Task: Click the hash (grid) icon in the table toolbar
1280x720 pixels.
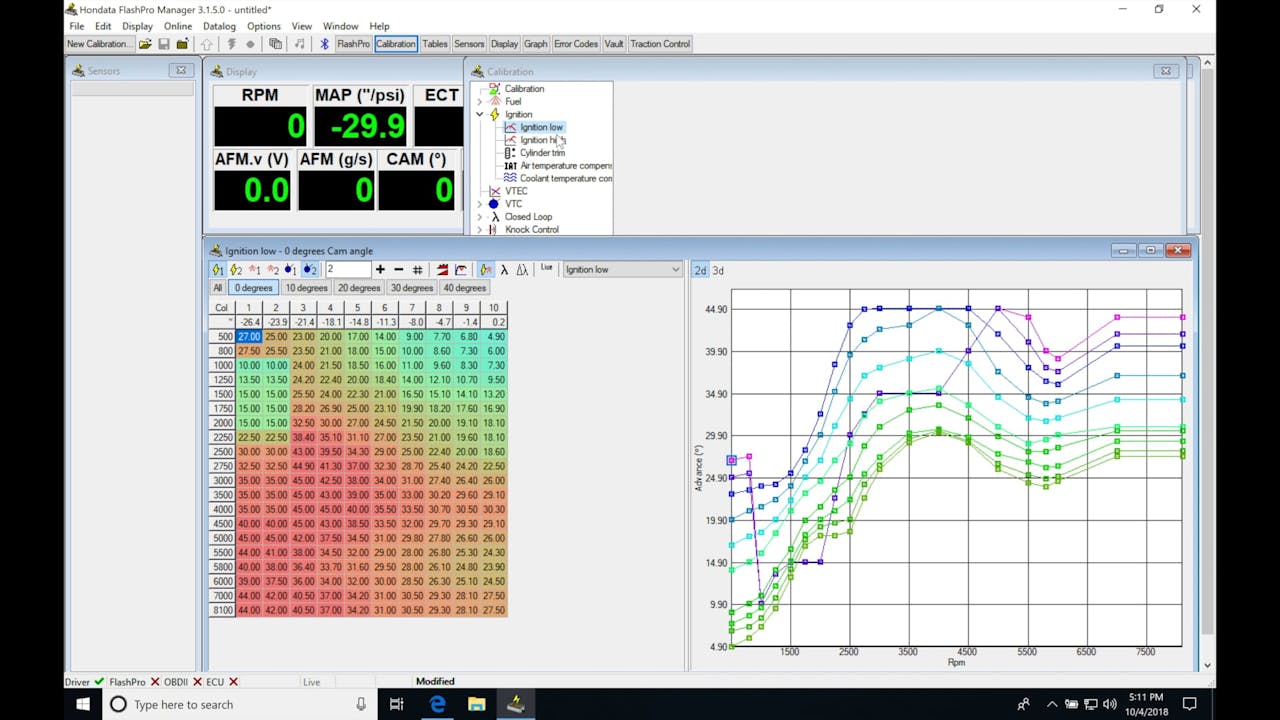Action: 418,269
